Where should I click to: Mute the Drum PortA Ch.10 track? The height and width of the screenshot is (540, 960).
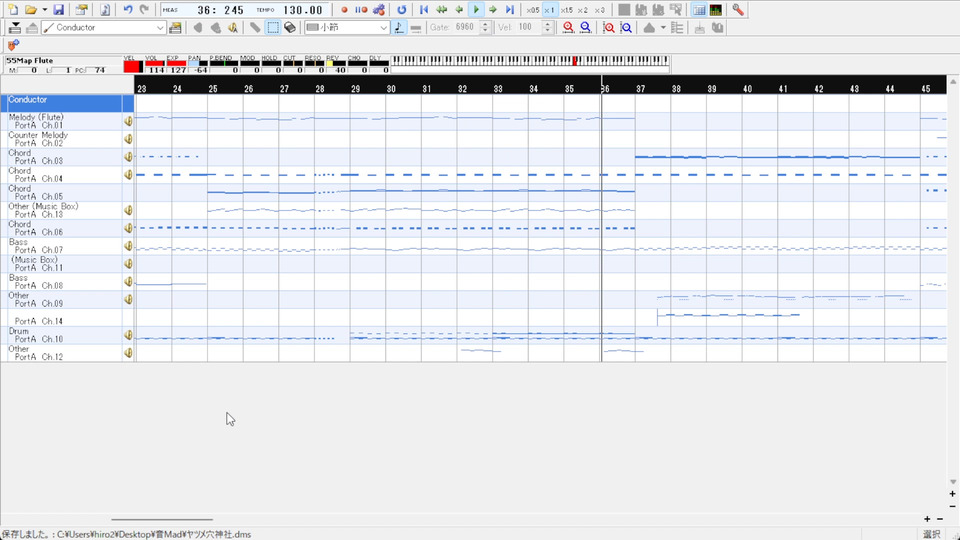click(x=129, y=335)
